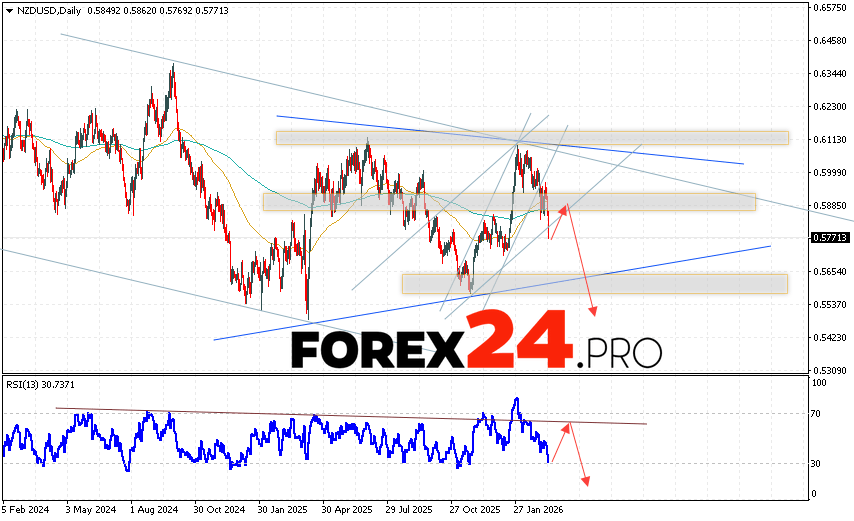Select the current price tag 0.57713
This screenshot has width=854, height=521.
tap(832, 238)
